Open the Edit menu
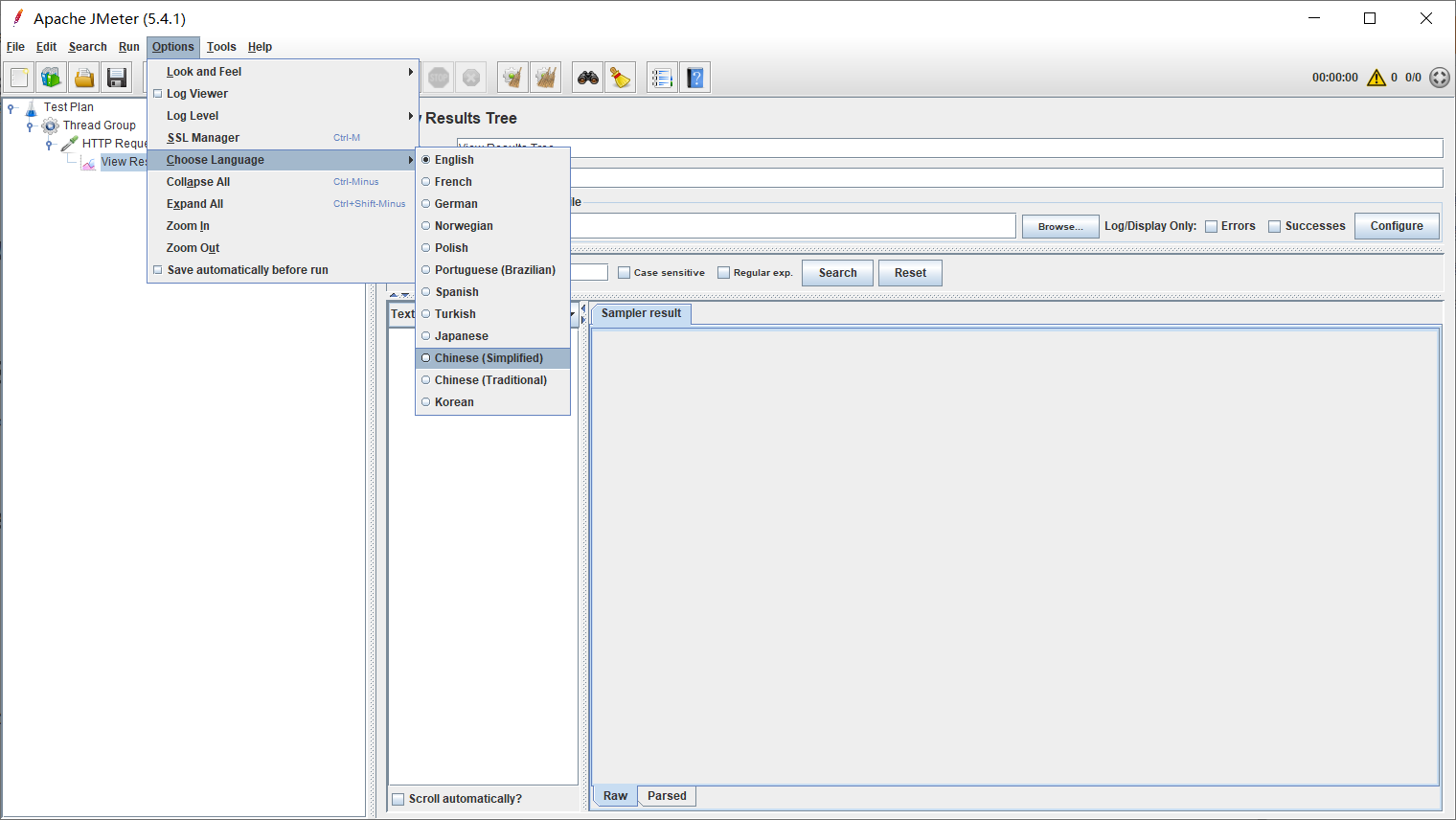Viewport: 1456px width, 820px height. coord(46,47)
